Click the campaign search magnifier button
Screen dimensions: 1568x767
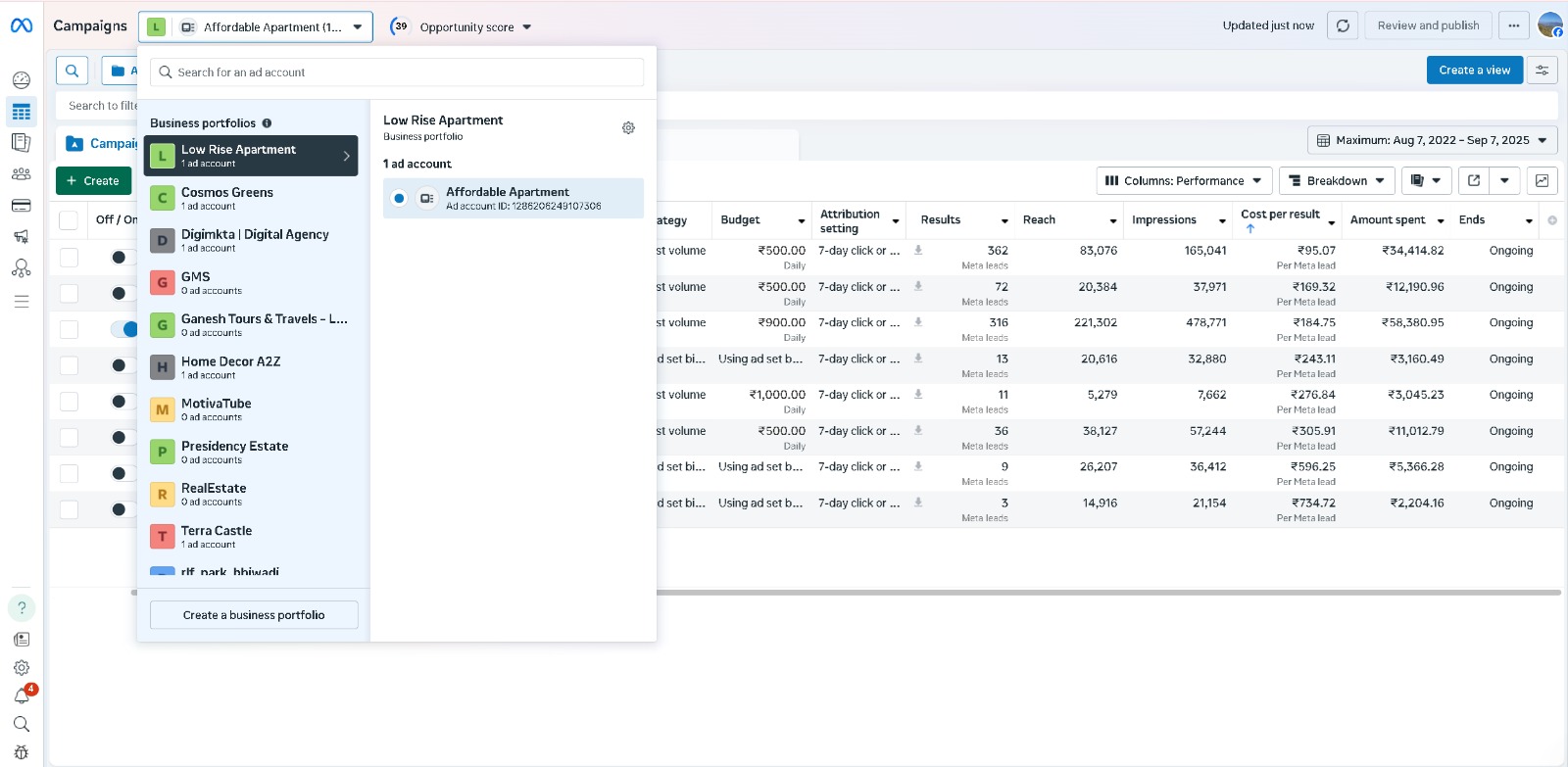tap(73, 71)
